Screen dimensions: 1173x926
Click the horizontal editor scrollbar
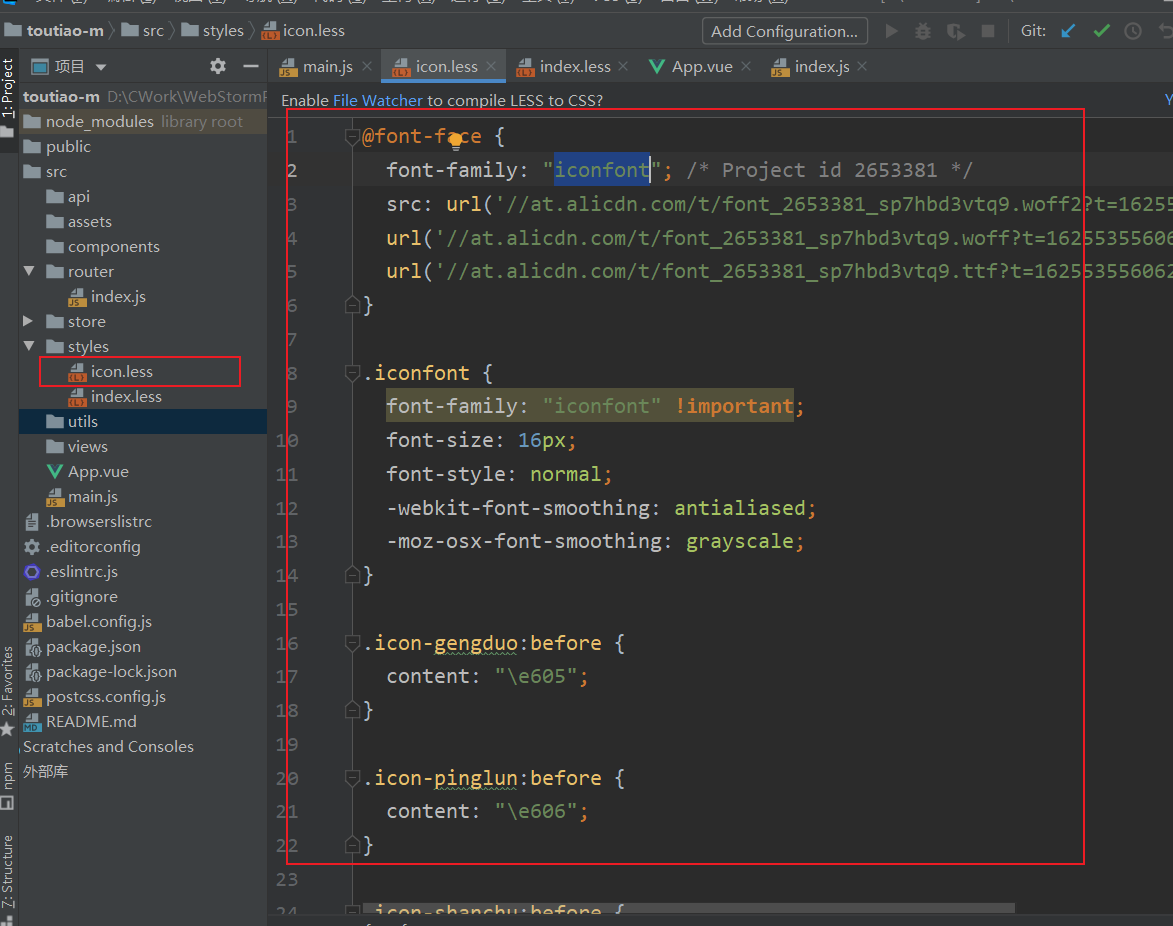click(x=688, y=908)
